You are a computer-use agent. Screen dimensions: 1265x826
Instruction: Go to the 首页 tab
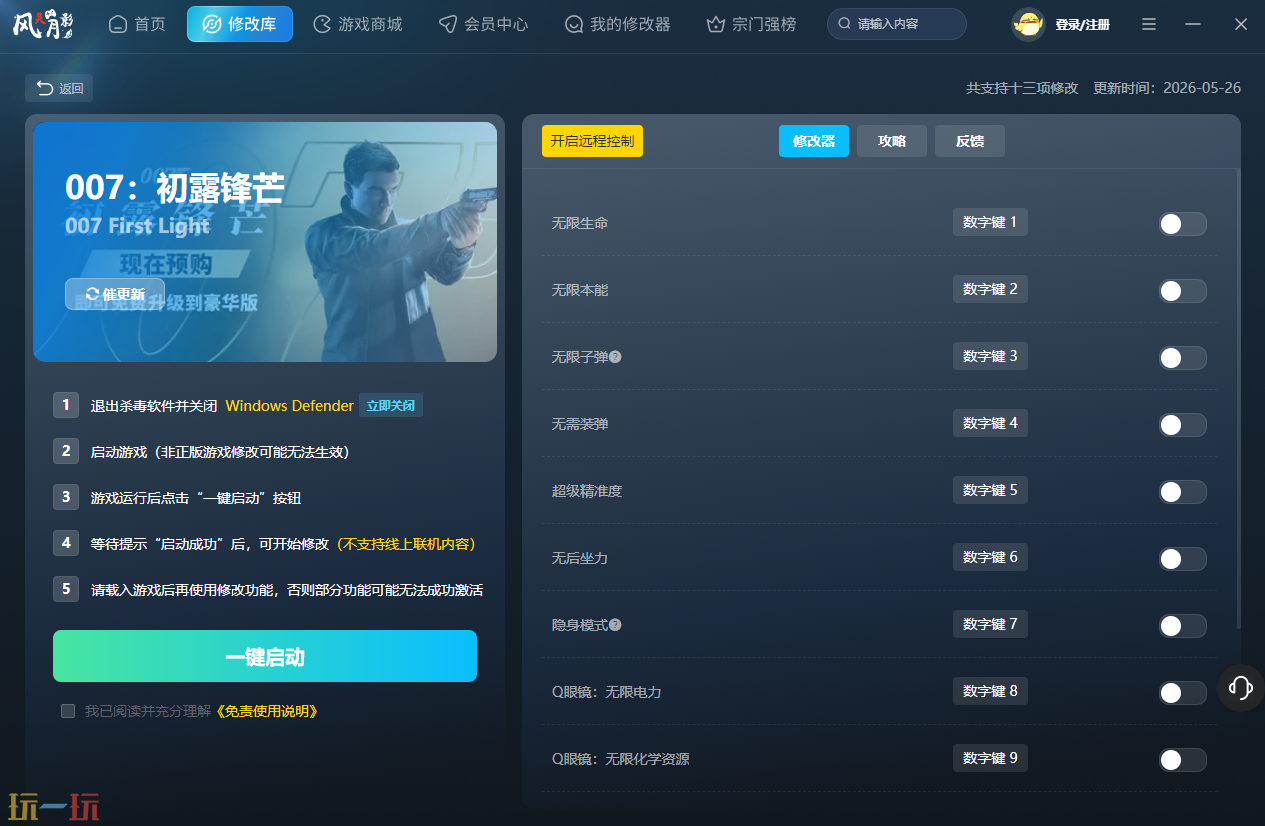pos(137,24)
